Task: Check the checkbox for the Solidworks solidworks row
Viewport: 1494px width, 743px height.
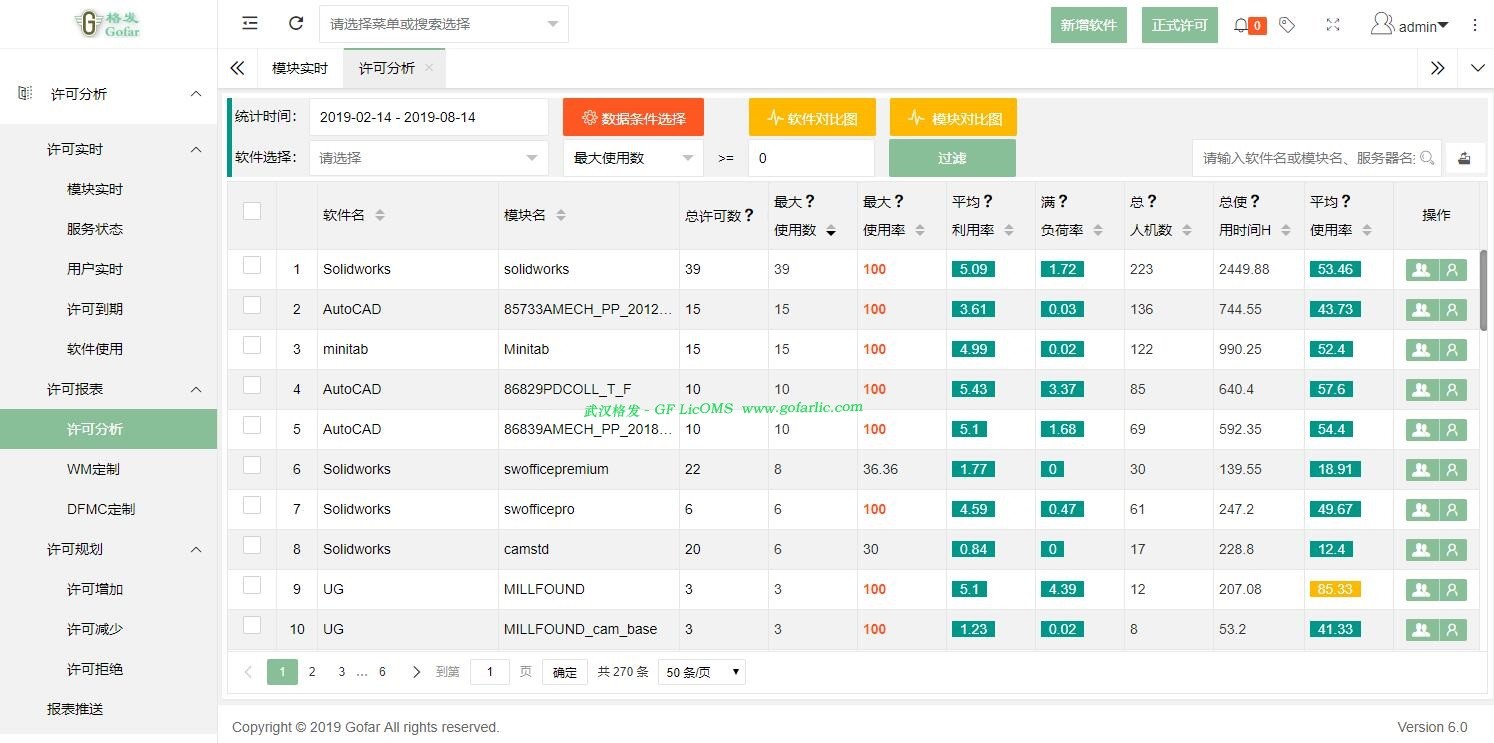Action: (x=252, y=266)
